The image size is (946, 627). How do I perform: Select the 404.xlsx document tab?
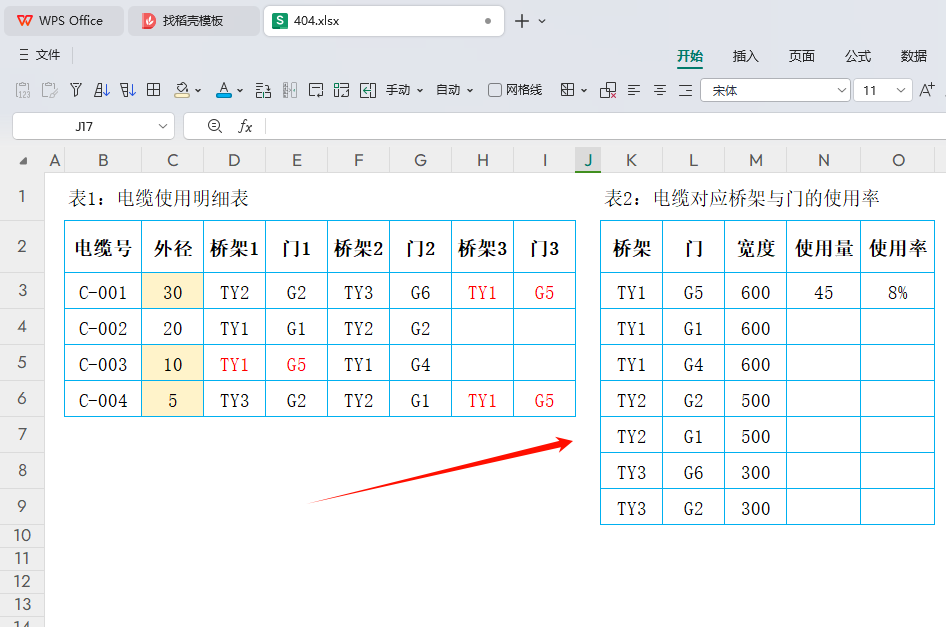[384, 21]
